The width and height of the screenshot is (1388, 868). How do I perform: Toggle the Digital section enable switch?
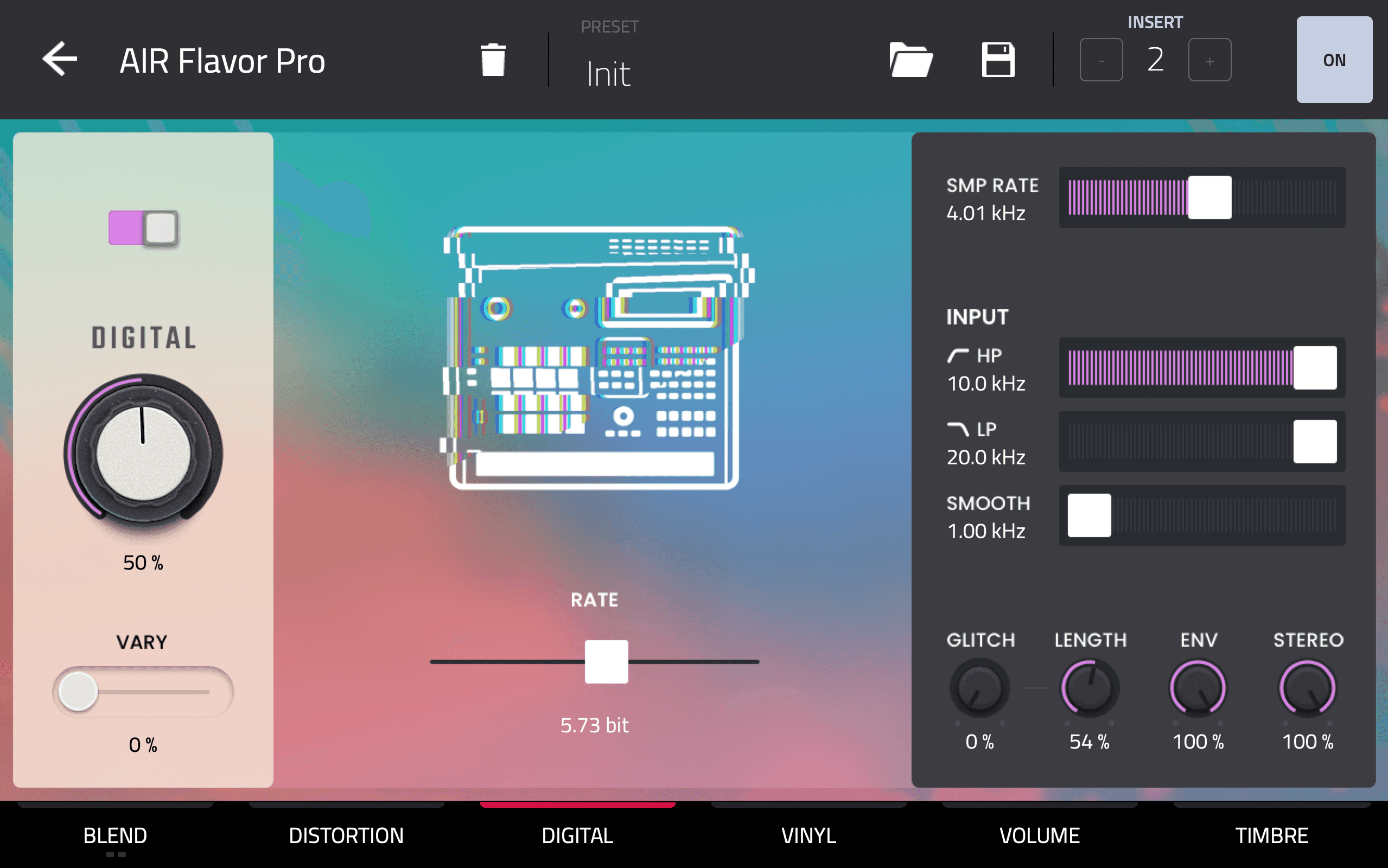point(143,228)
